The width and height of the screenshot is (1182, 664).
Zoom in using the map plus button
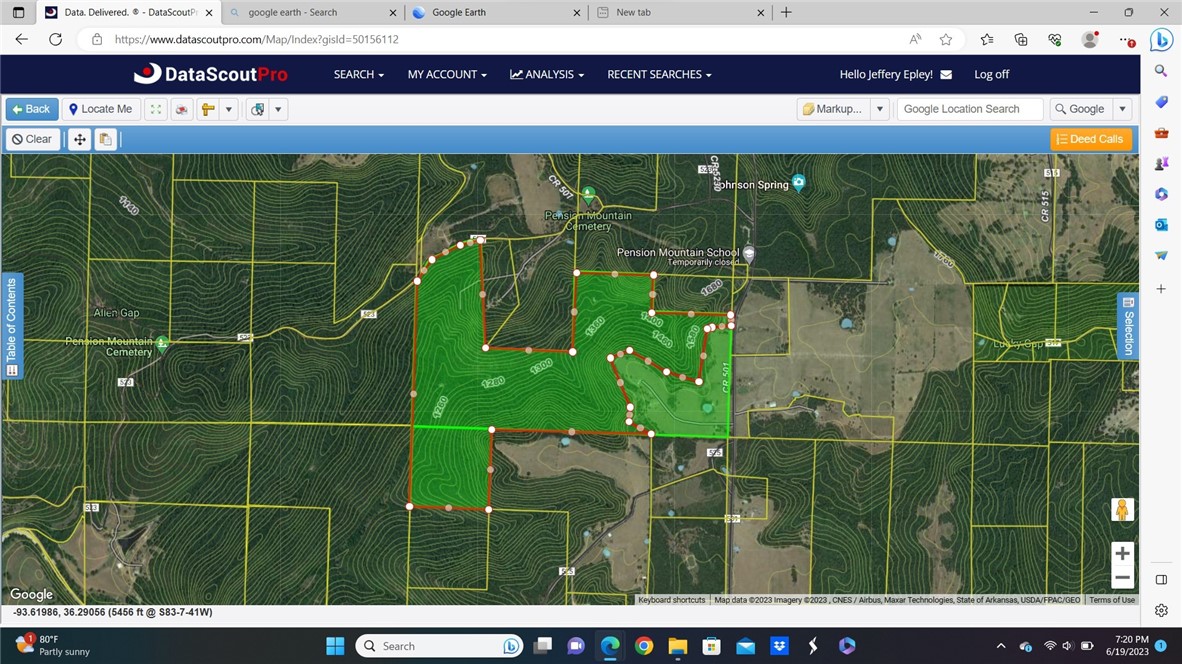1122,554
